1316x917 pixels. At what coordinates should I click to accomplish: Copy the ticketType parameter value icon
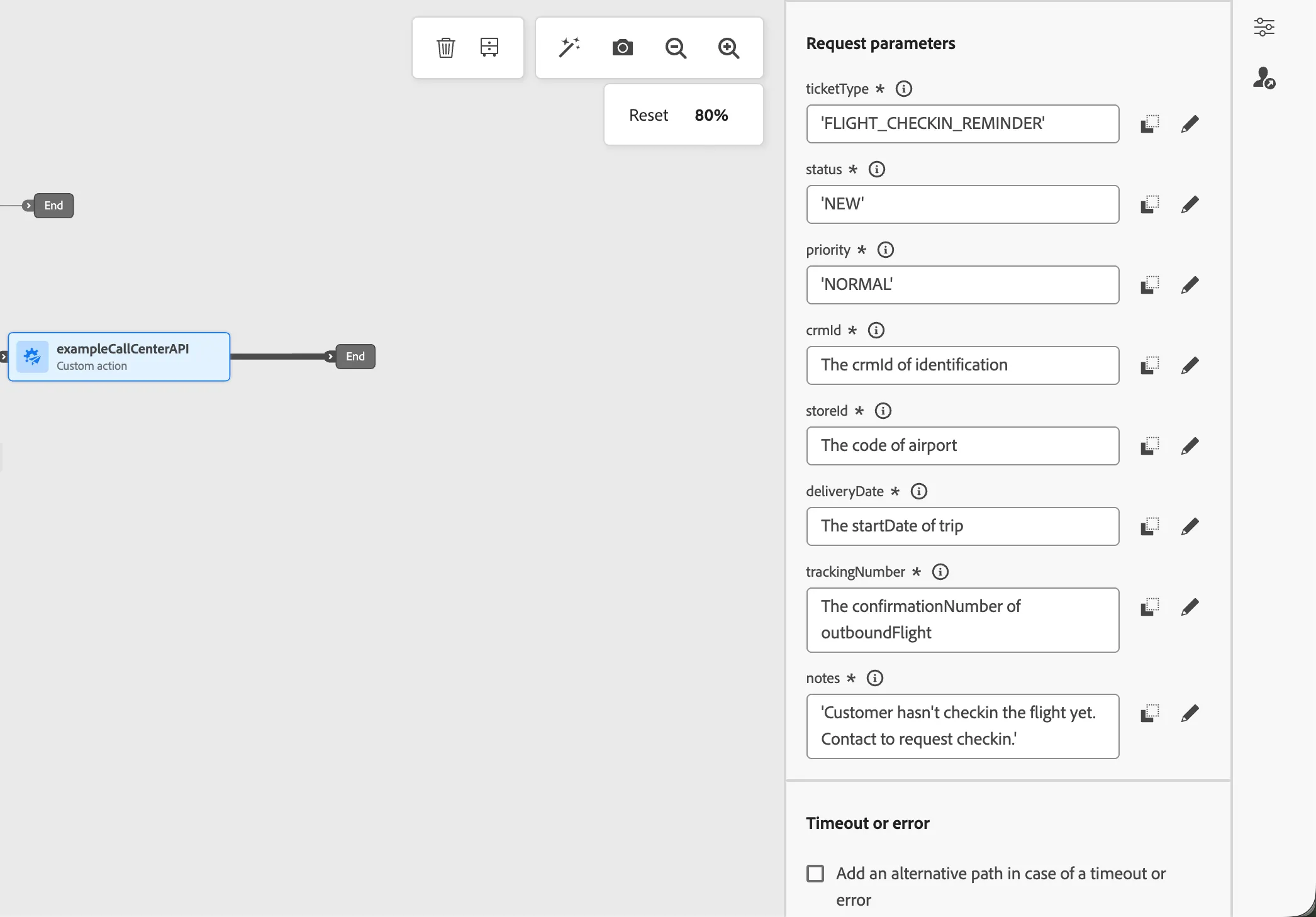tap(1150, 124)
